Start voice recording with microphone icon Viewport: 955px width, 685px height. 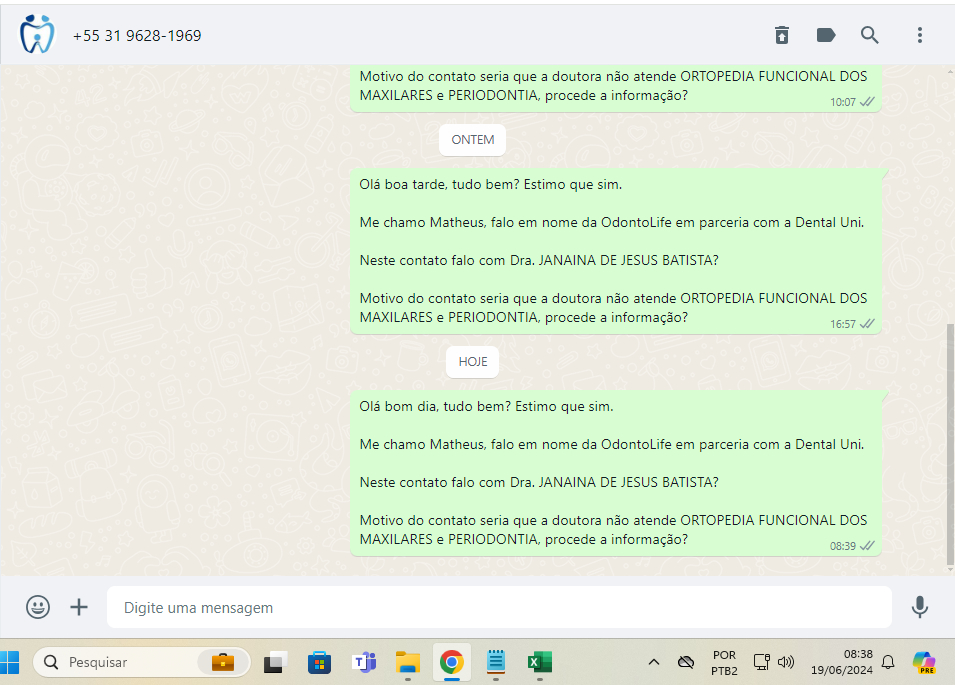(x=920, y=607)
